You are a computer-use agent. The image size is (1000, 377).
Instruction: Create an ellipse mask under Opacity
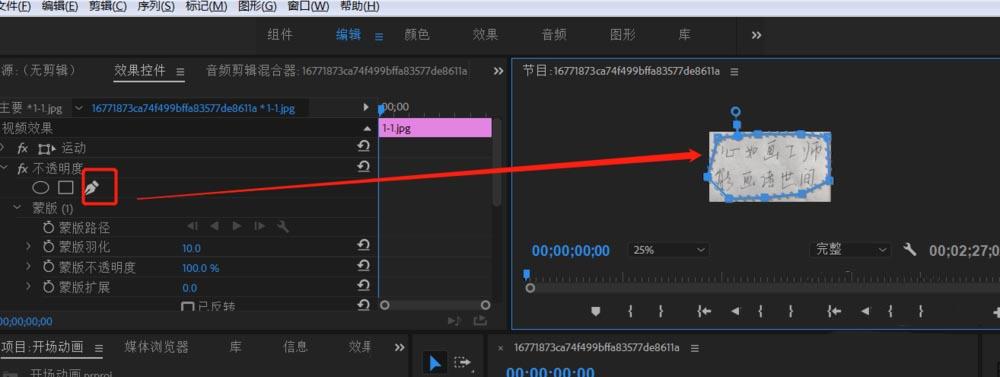[41, 188]
